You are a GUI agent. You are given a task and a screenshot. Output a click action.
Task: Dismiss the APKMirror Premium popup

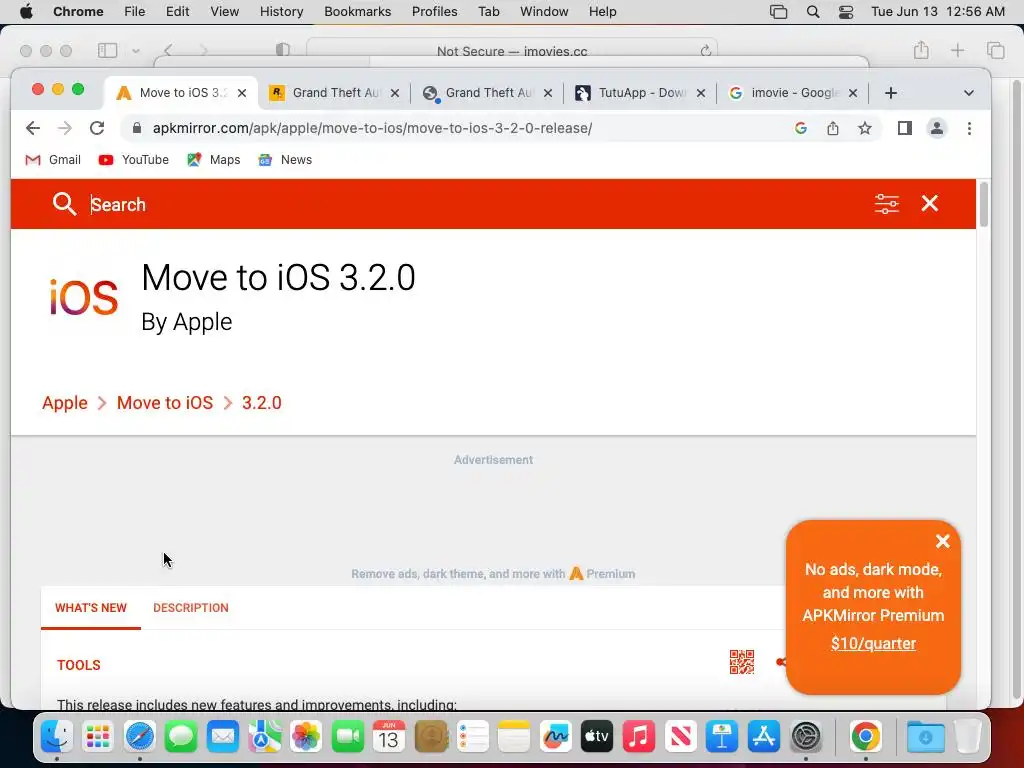click(942, 541)
